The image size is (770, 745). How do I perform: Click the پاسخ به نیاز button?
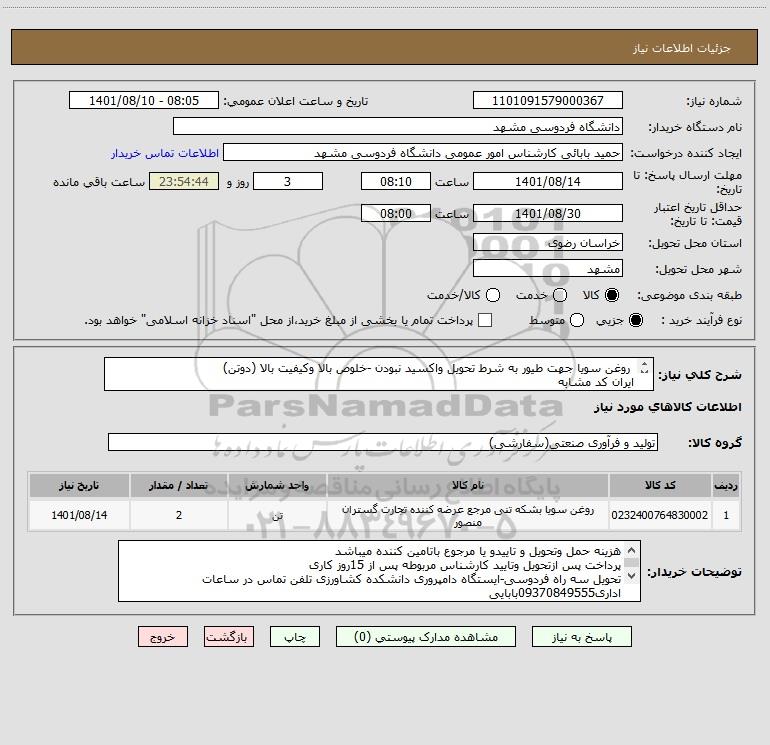[581, 636]
